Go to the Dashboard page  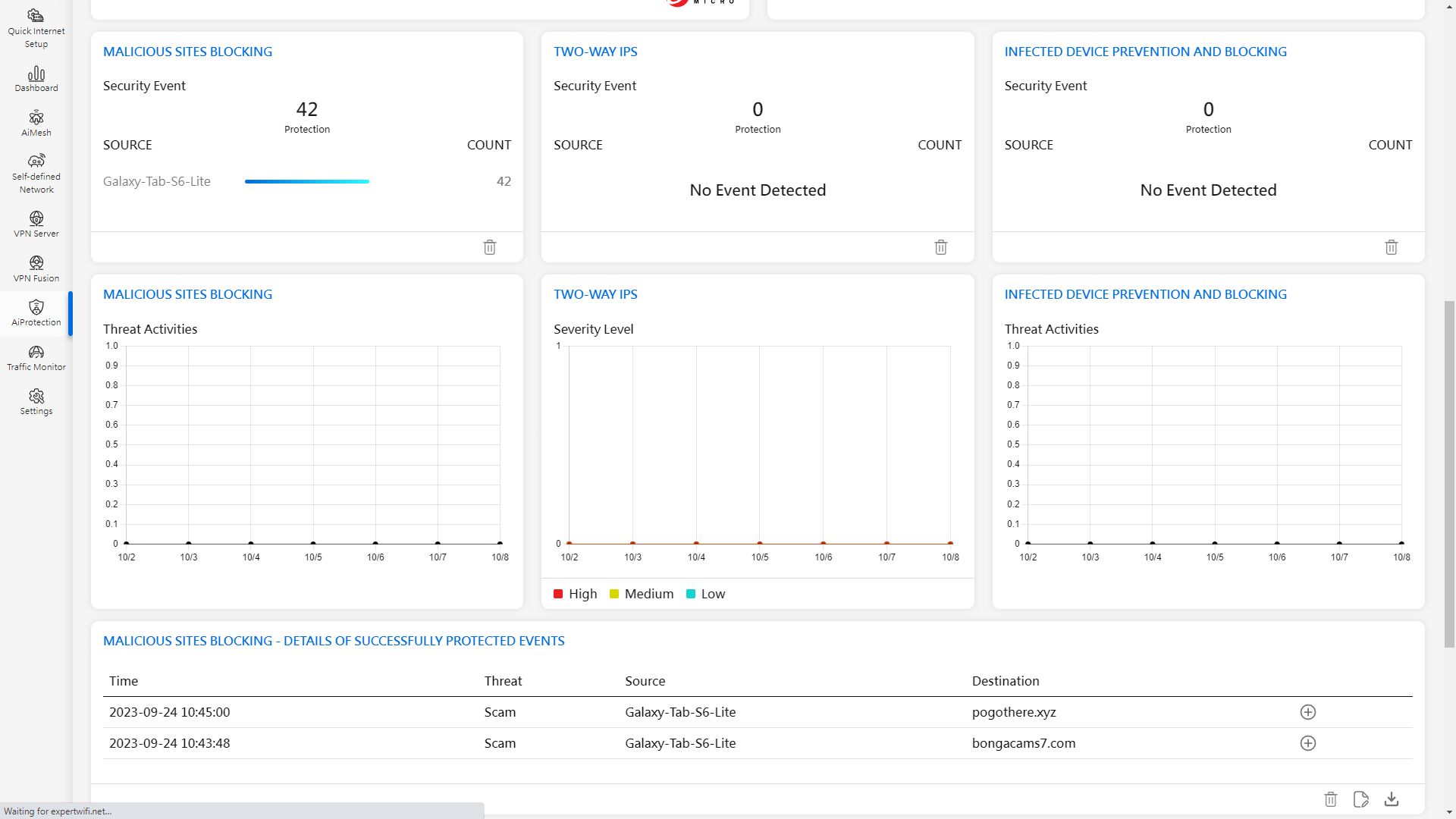36,79
